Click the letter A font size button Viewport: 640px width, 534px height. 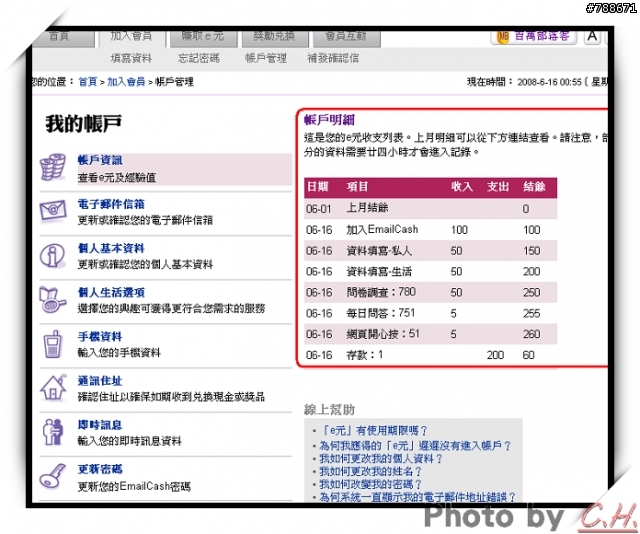pos(592,36)
